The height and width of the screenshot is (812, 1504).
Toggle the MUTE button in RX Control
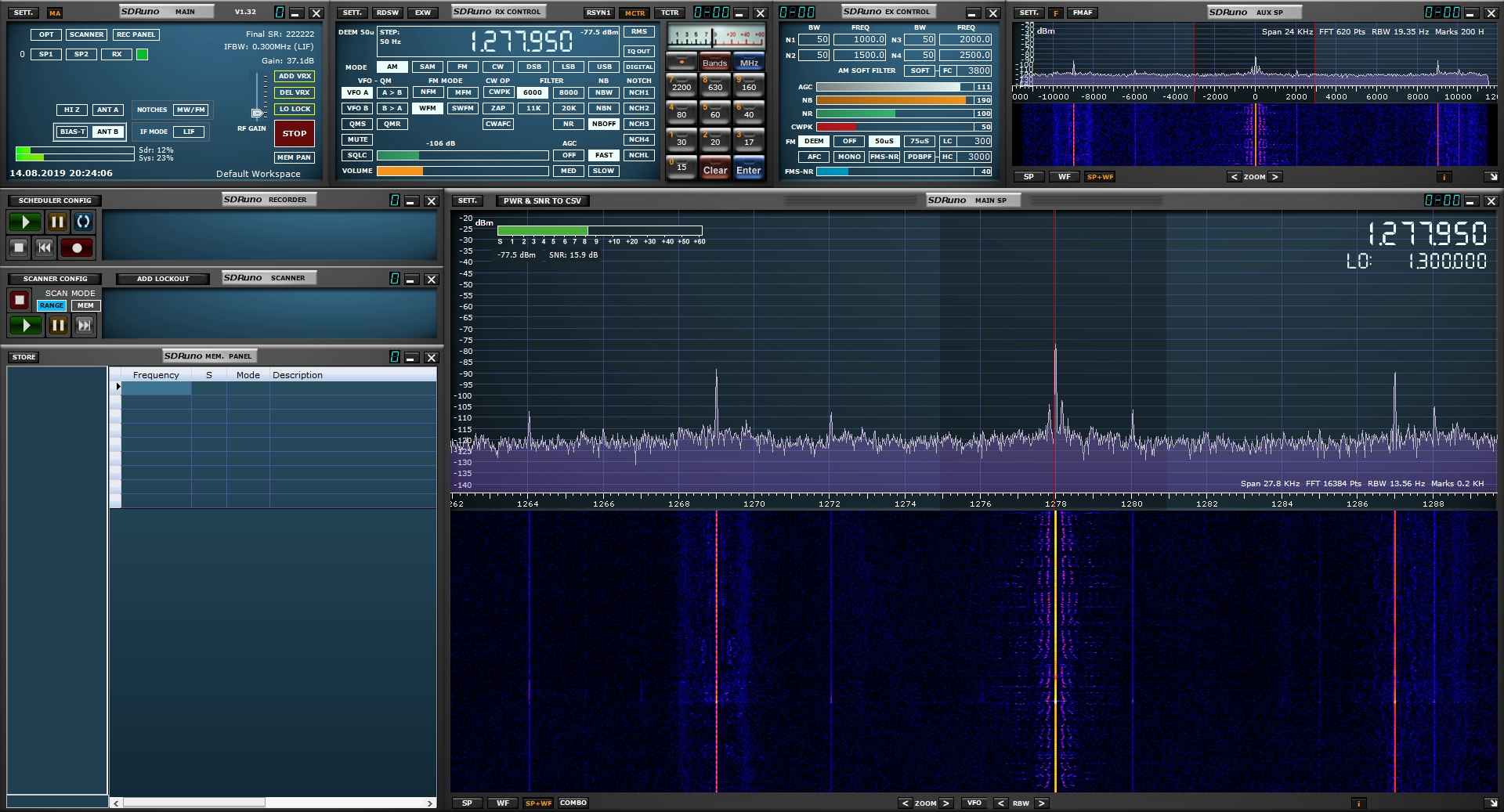pyautogui.click(x=358, y=139)
